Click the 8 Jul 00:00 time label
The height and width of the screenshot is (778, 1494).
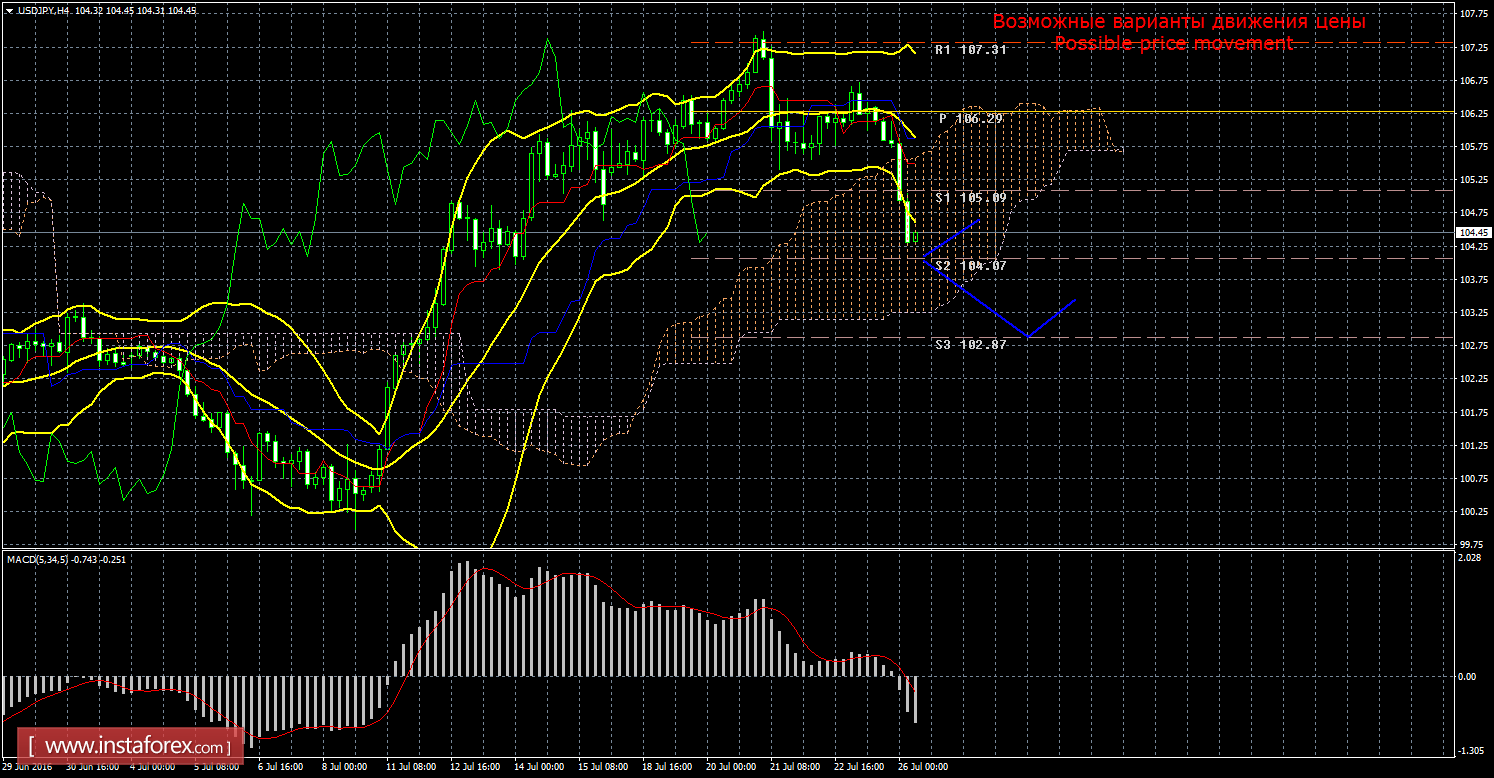[343, 768]
